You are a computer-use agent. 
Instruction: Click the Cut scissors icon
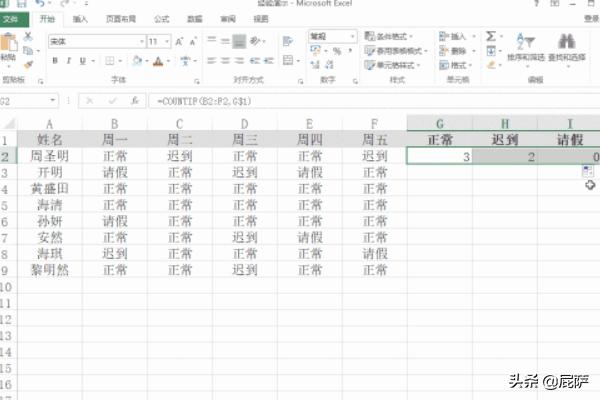click(x=27, y=37)
